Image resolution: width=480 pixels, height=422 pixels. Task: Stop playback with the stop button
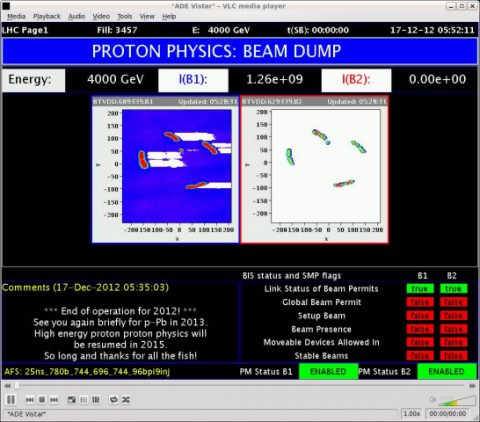coord(42,400)
